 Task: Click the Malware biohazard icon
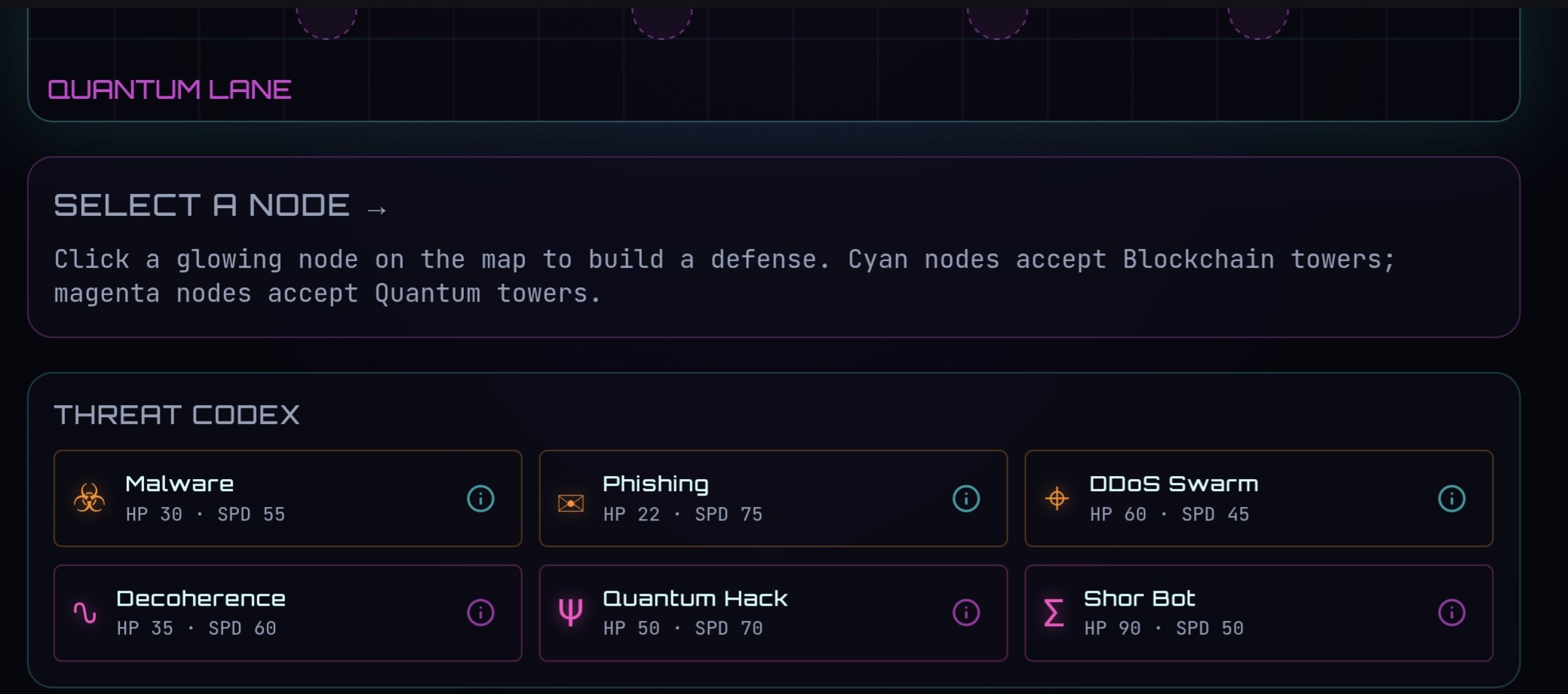click(x=89, y=499)
